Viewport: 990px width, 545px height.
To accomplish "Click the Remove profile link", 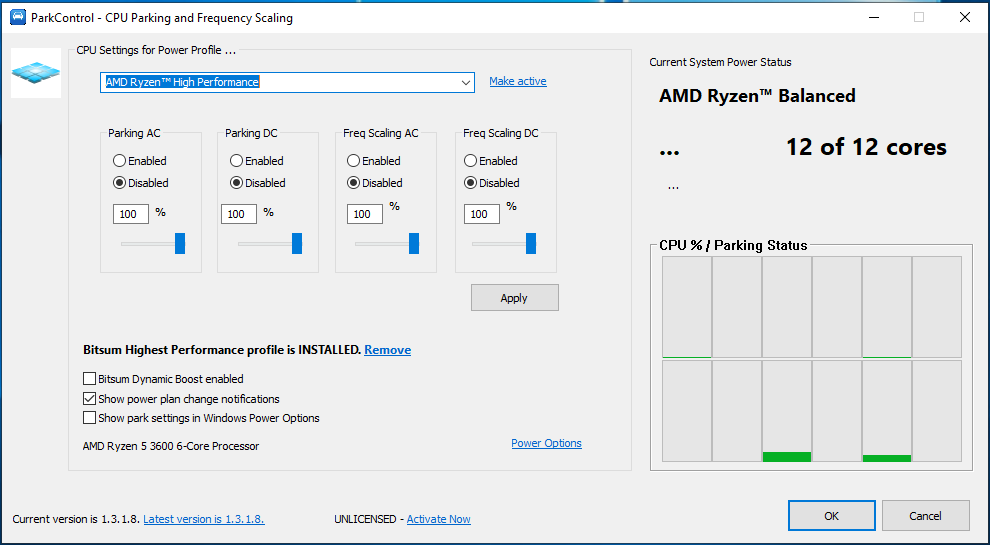I will click(387, 350).
